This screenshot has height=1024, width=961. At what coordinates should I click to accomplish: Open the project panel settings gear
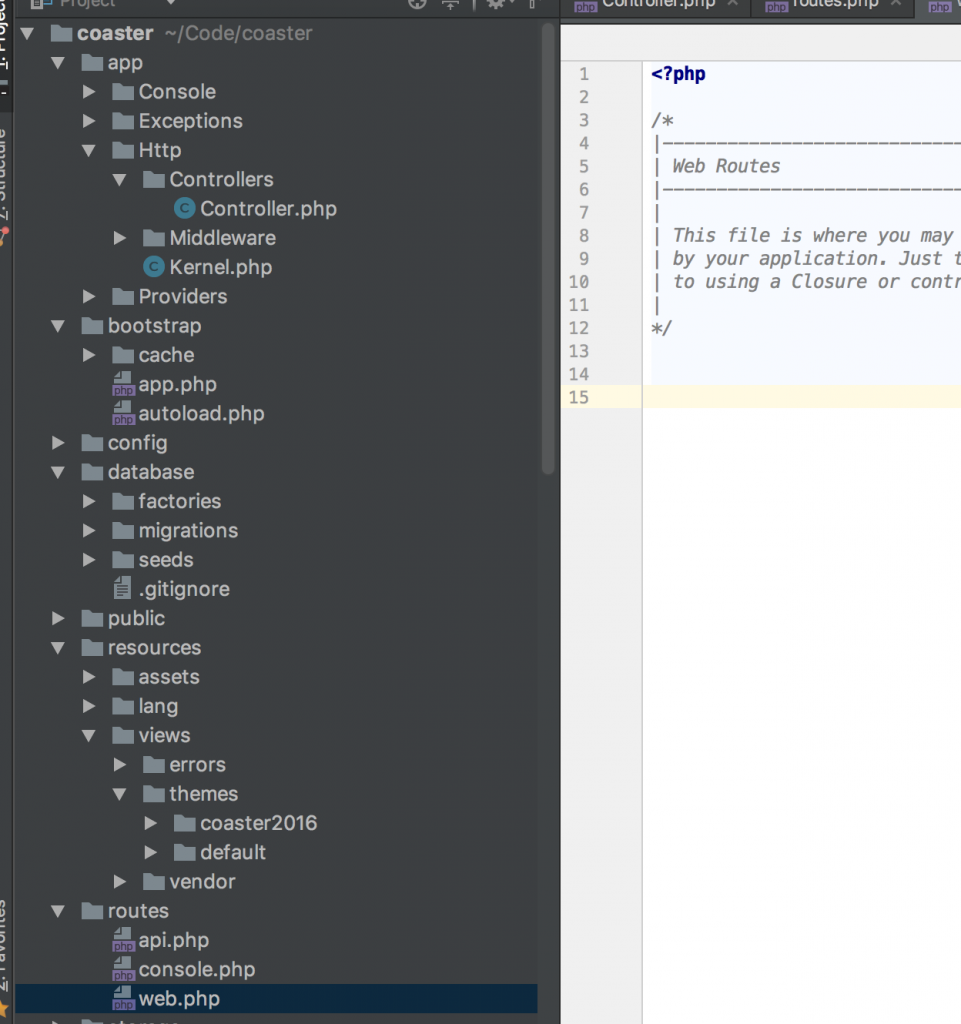(x=495, y=4)
